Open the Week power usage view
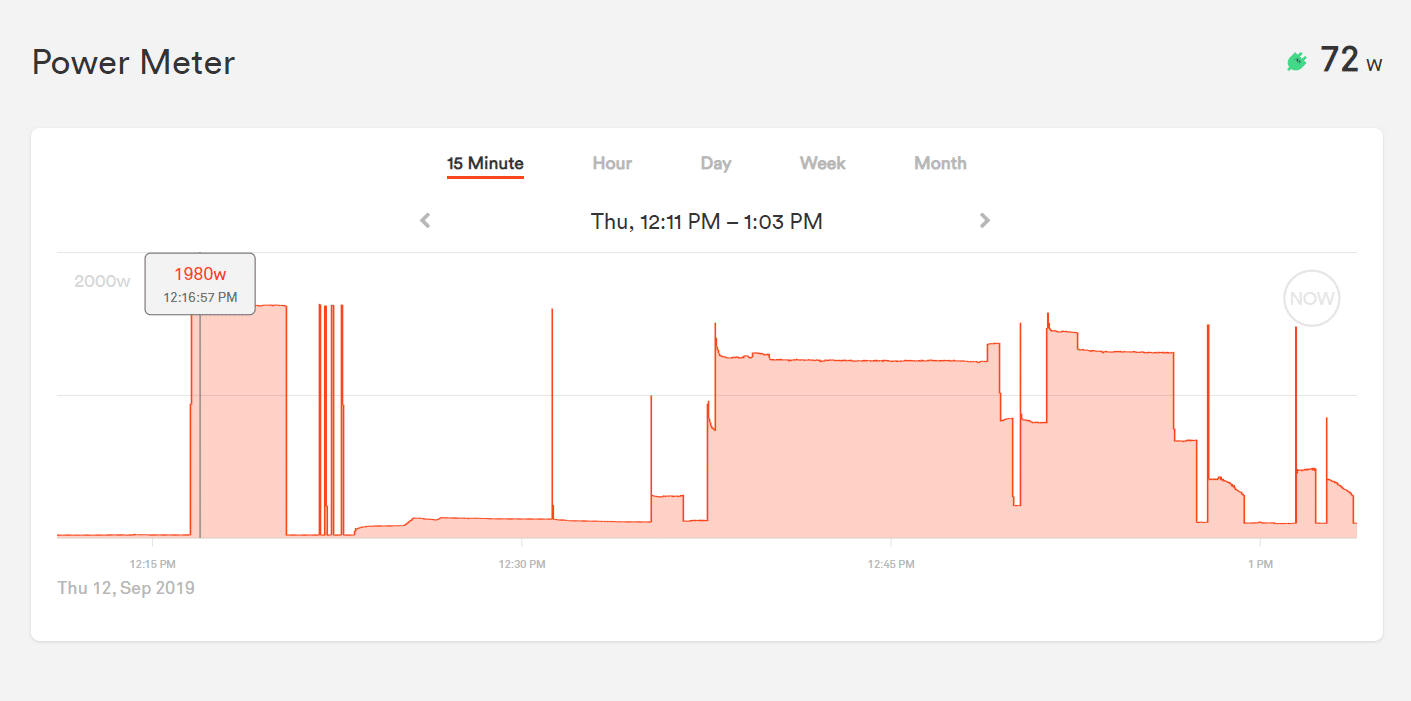Screen dimensions: 1411x701 pos(822,163)
